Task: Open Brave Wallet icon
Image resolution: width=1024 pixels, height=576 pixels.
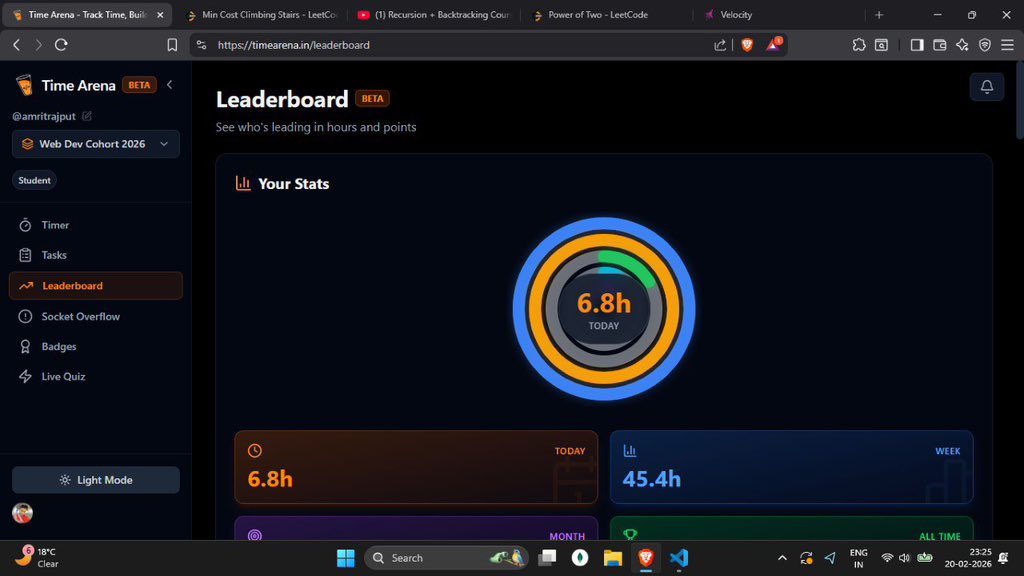Action: pyautogui.click(x=940, y=44)
